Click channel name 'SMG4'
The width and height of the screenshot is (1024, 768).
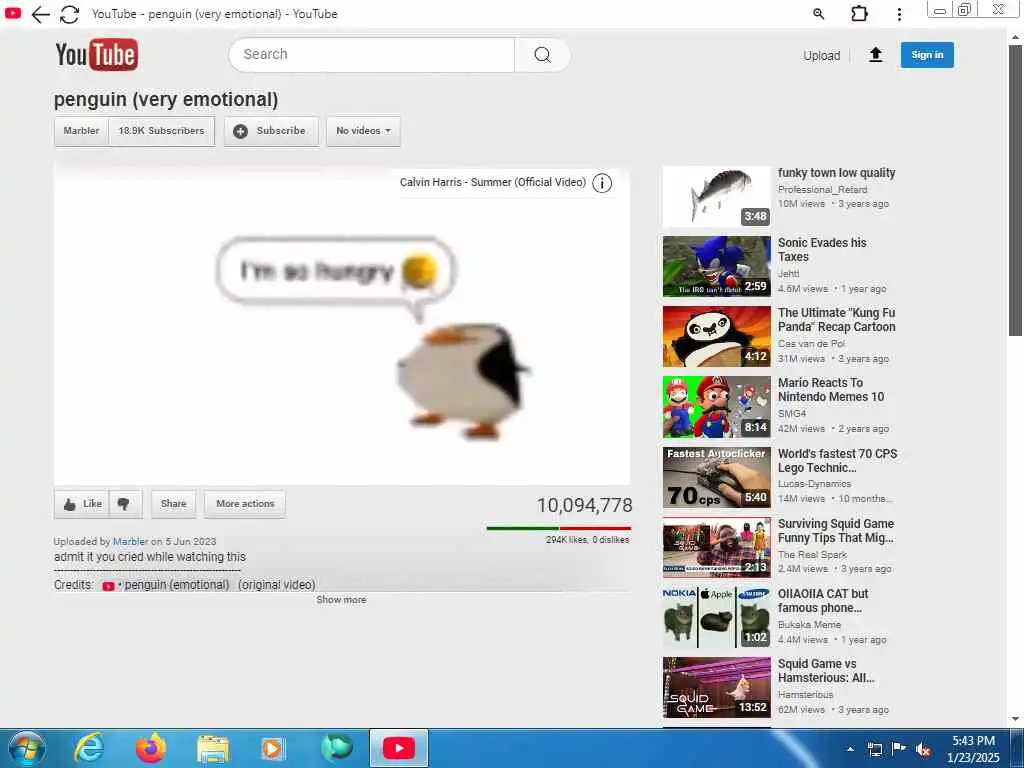click(x=792, y=413)
